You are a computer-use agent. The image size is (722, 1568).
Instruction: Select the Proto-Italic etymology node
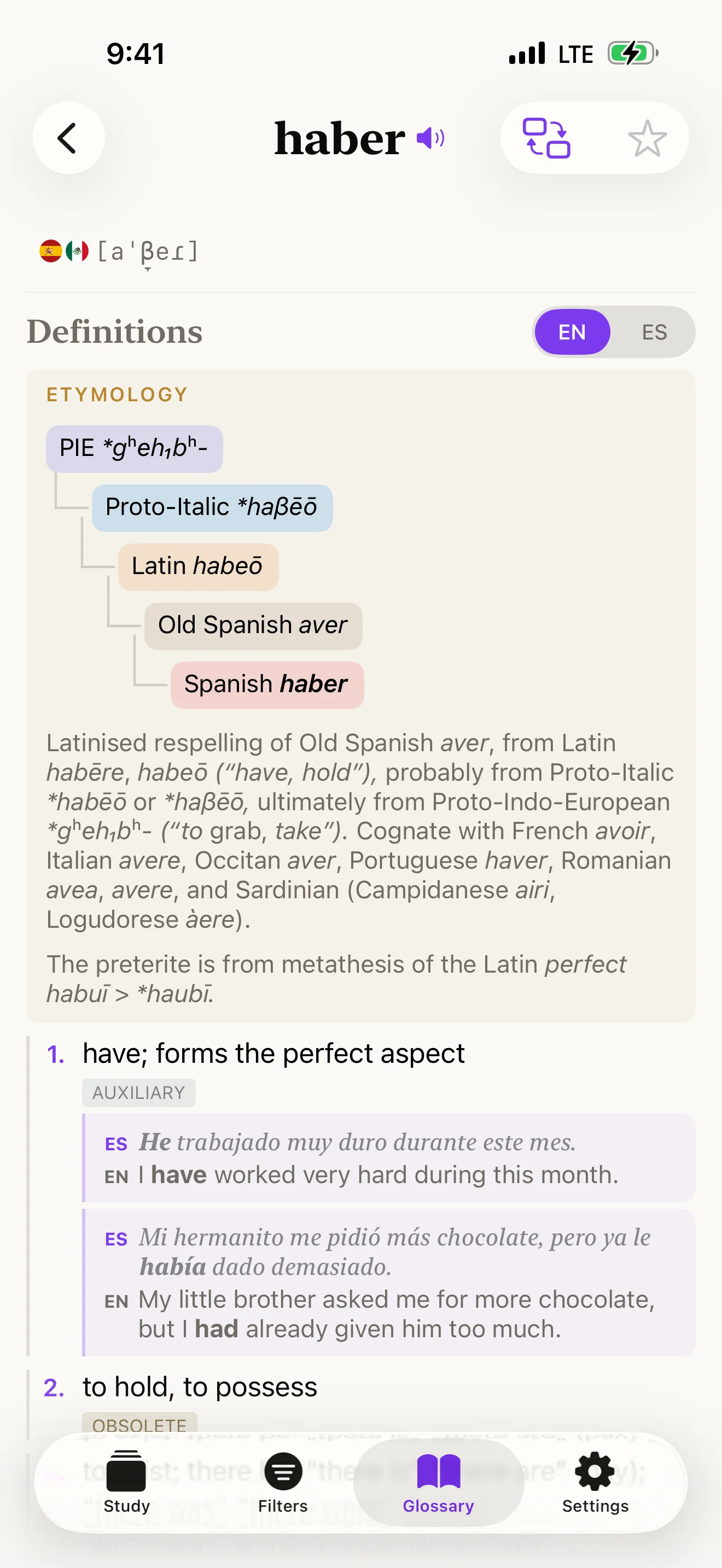(212, 508)
